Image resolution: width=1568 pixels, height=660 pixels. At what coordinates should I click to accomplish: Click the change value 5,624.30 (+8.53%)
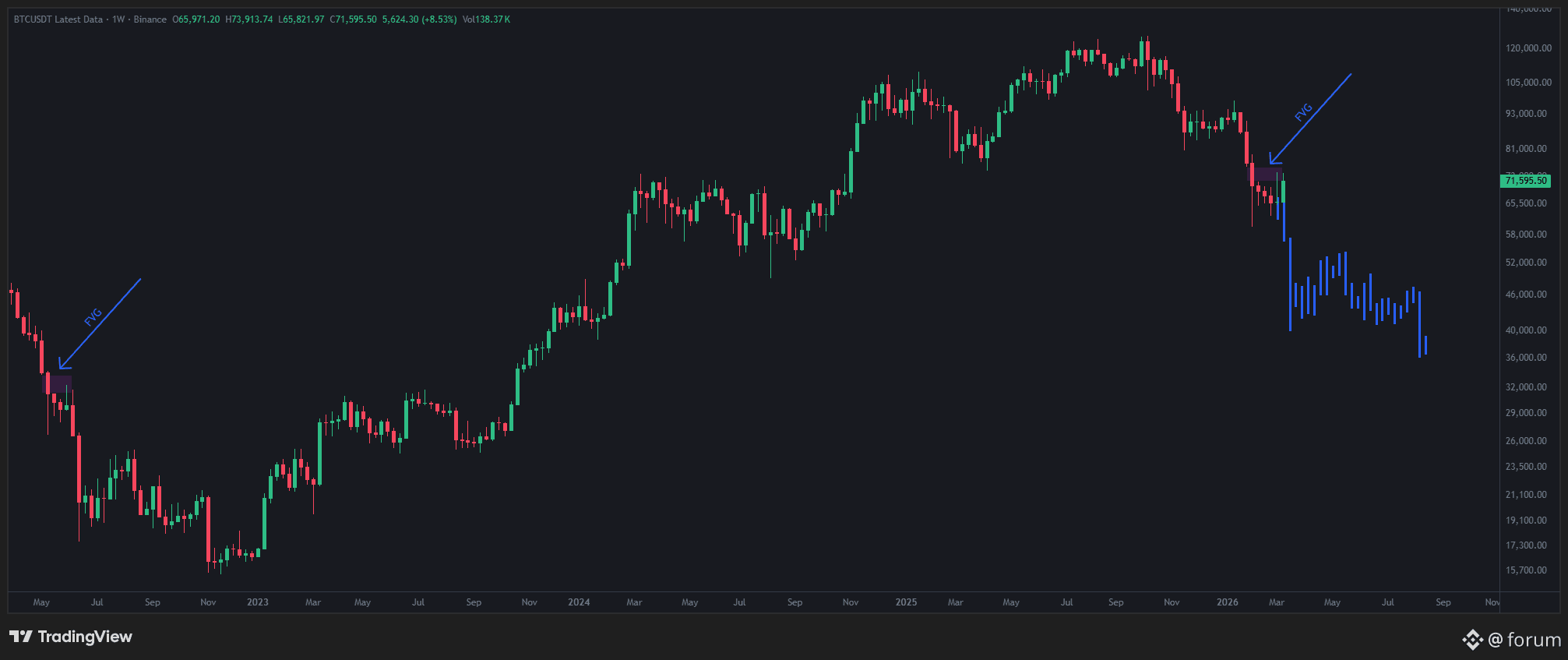(420, 19)
